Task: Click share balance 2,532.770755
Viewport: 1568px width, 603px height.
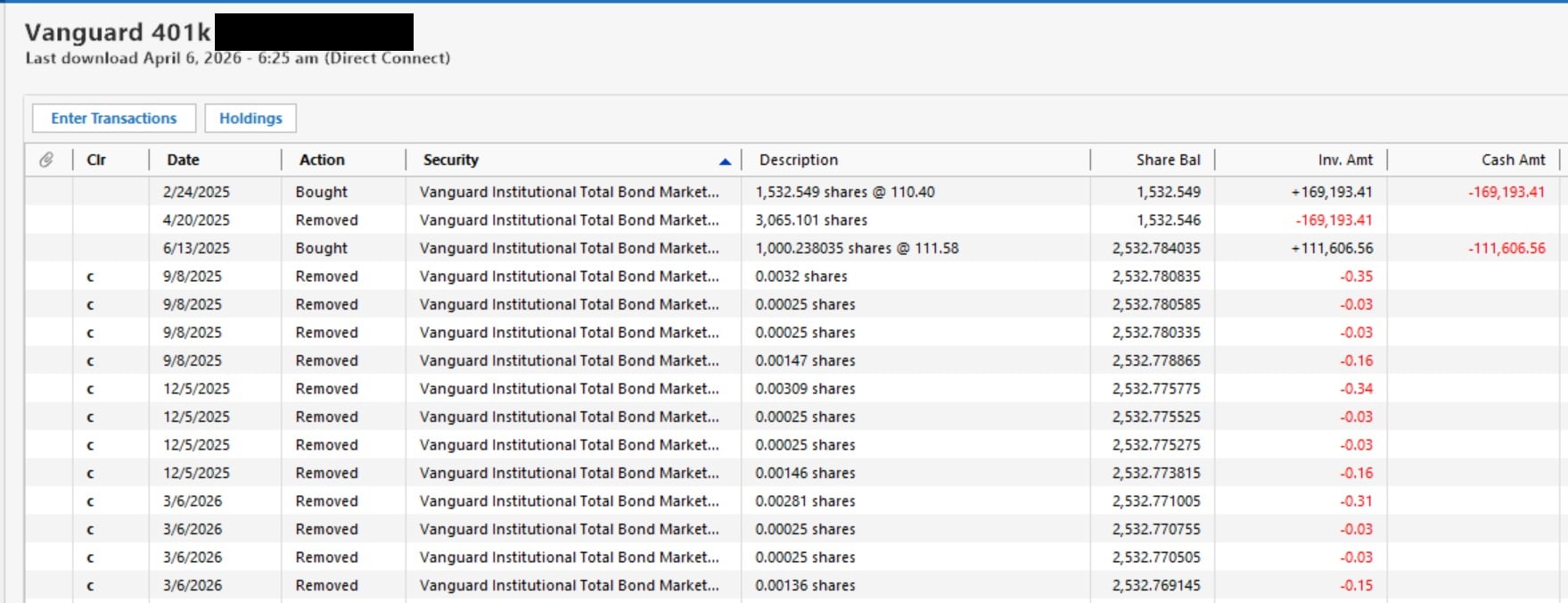Action: [1156, 529]
